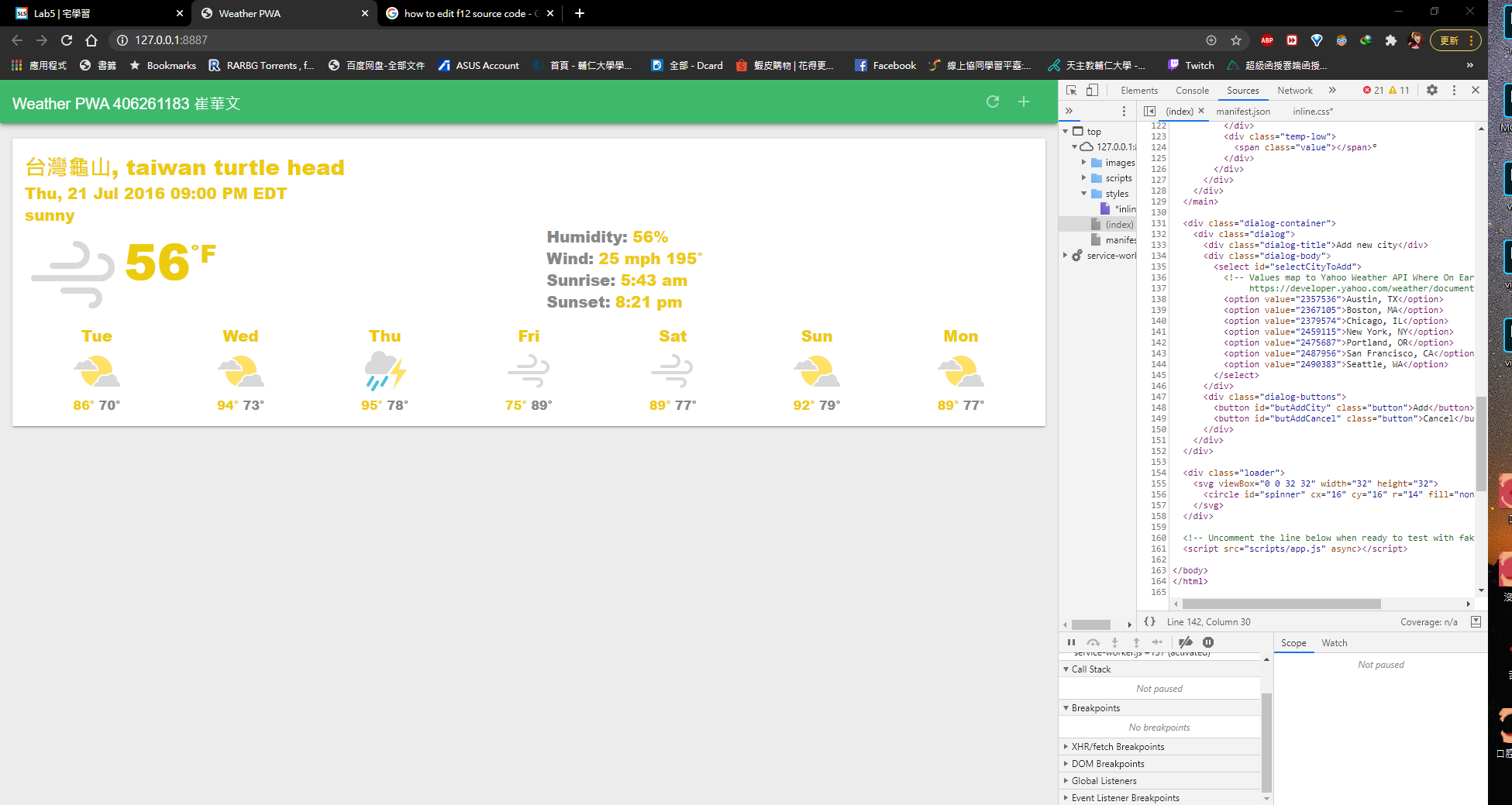This screenshot has width=1512, height=805.
Task: Open DevTools settings gear
Action: 1432,90
